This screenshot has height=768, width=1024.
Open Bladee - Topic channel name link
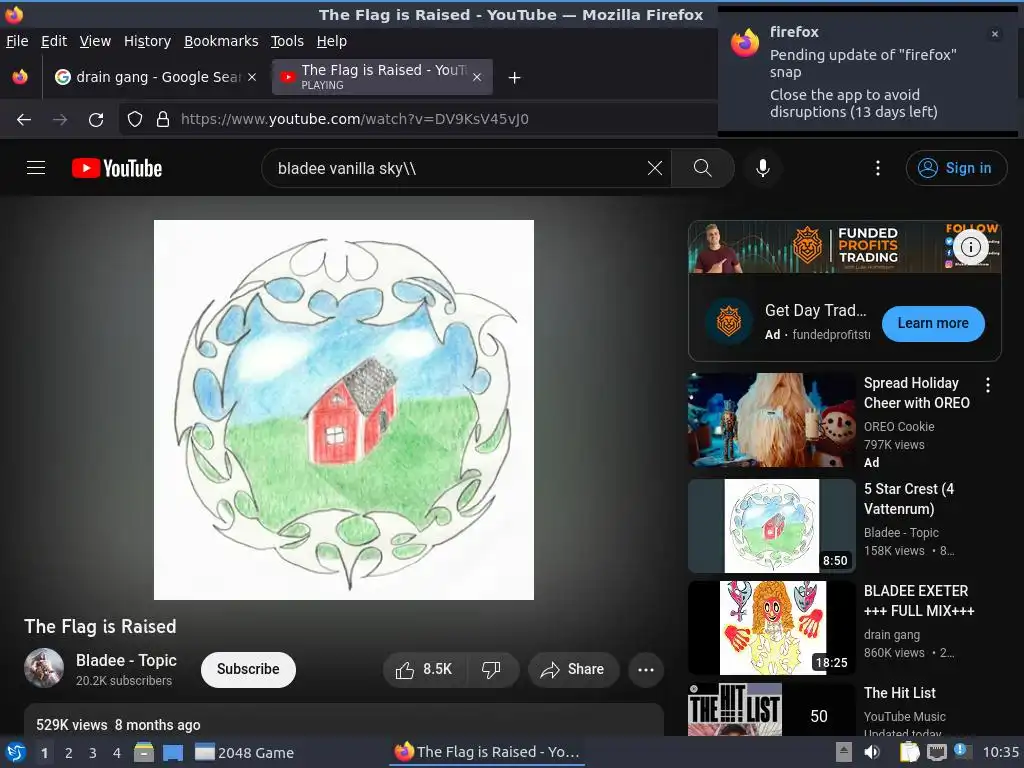click(126, 660)
